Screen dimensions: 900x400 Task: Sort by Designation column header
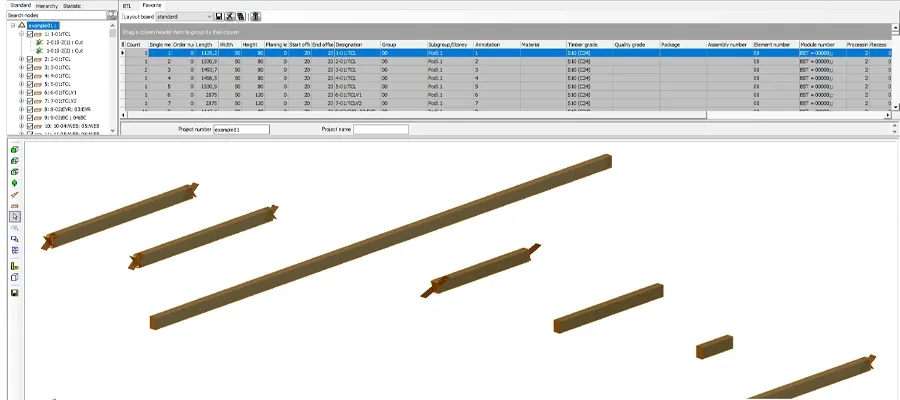[358, 45]
